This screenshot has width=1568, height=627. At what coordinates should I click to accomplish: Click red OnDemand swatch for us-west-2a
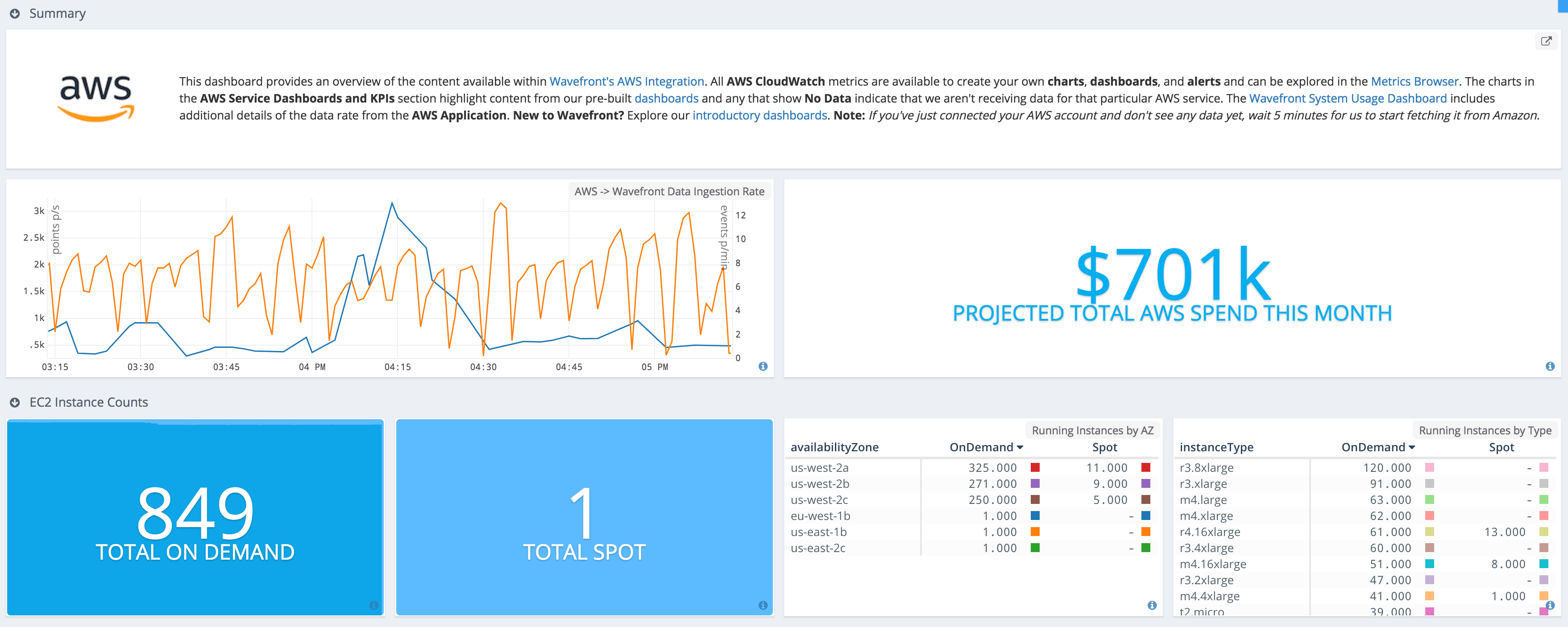point(1035,468)
